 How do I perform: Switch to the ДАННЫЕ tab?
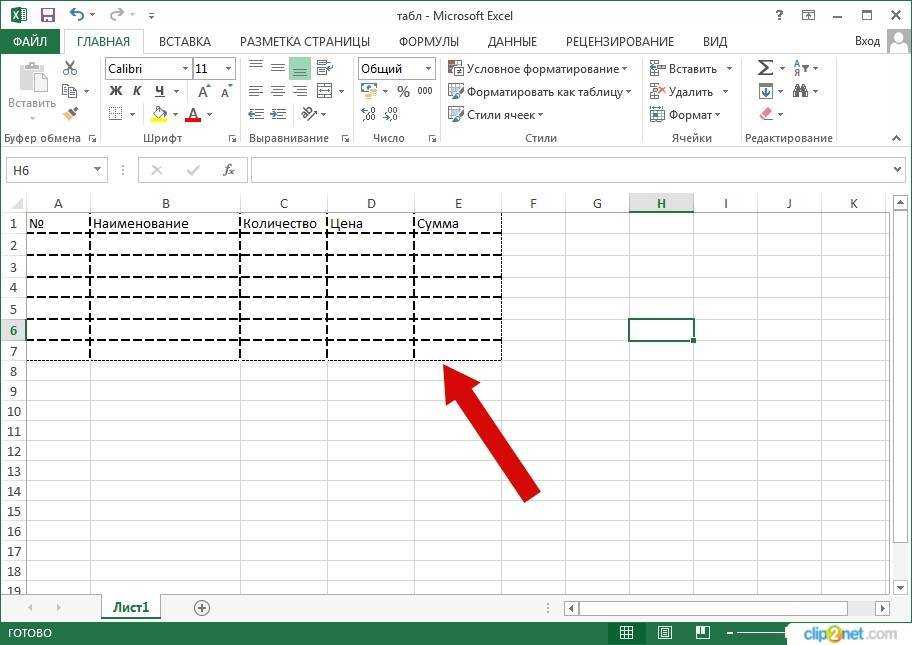click(512, 42)
